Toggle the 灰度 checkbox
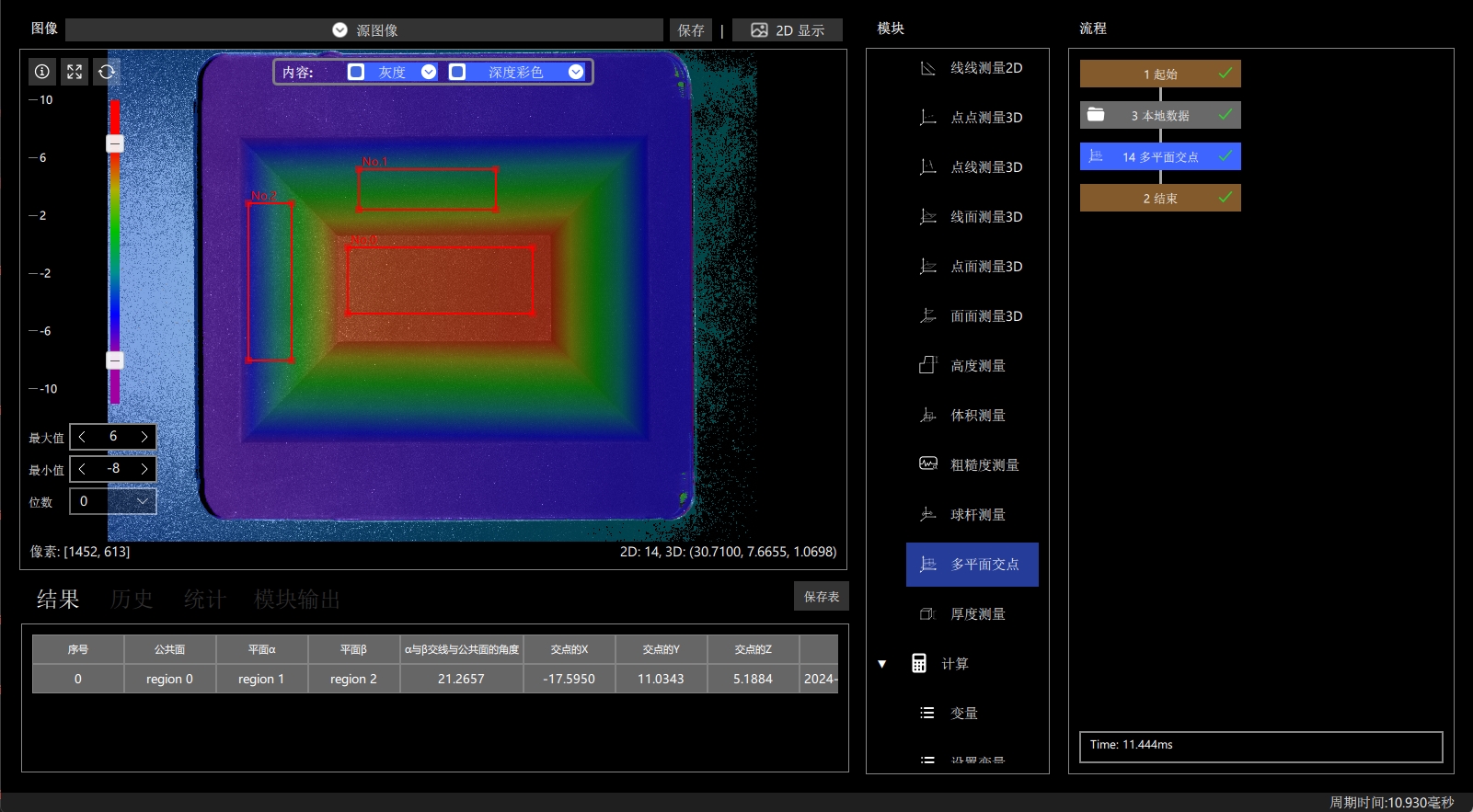 [356, 72]
